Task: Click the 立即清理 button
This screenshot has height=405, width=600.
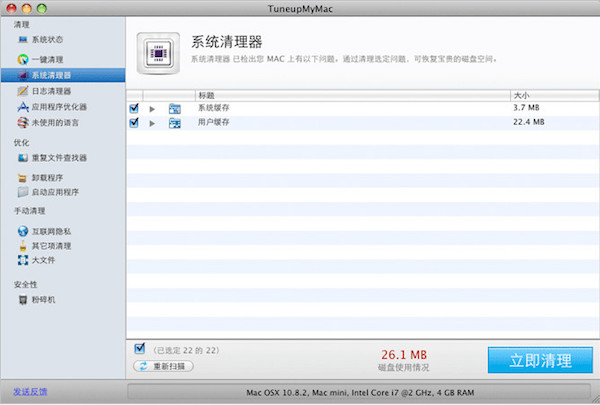Action: pos(540,360)
